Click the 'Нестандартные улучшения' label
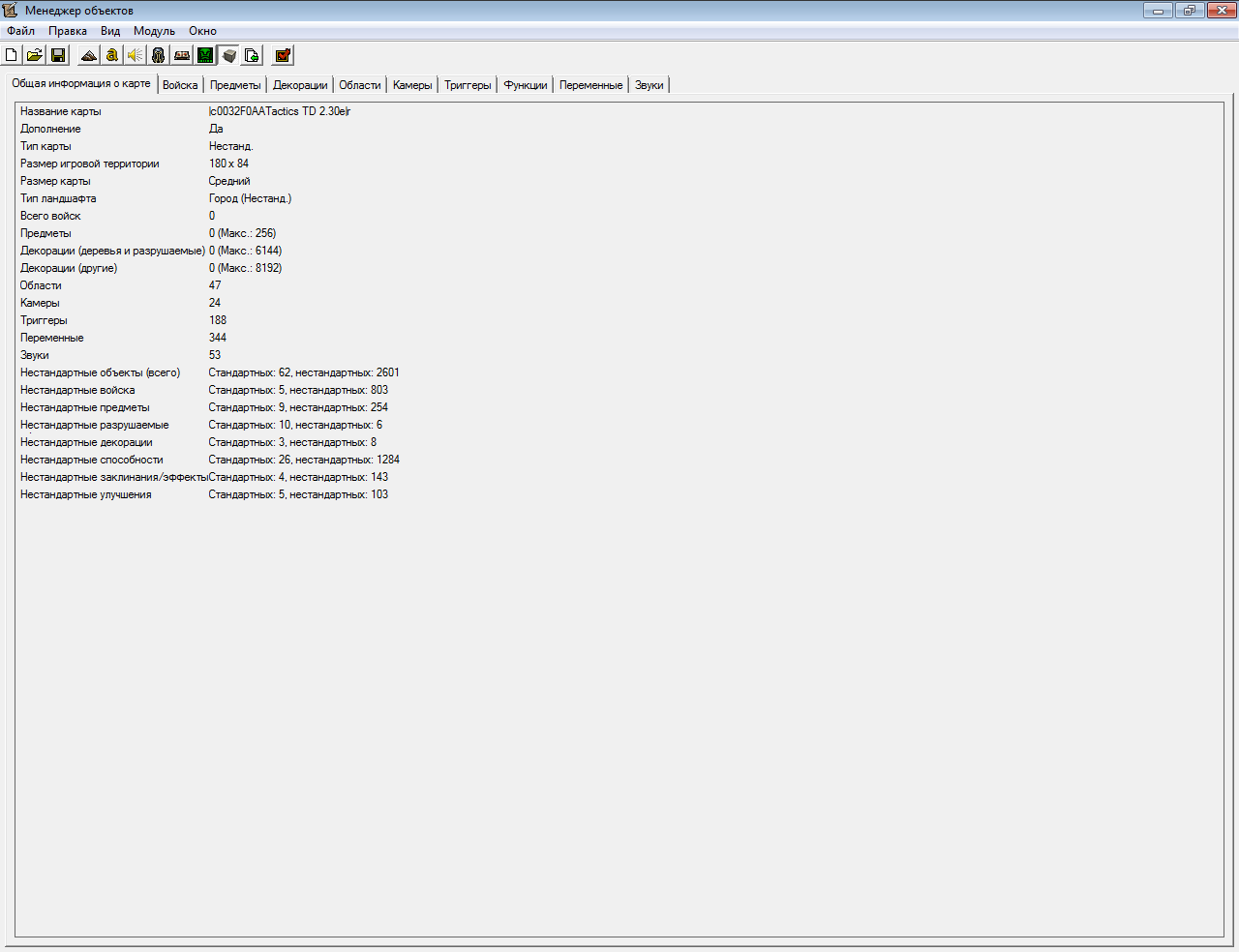The height and width of the screenshot is (952, 1239). pyautogui.click(x=86, y=494)
